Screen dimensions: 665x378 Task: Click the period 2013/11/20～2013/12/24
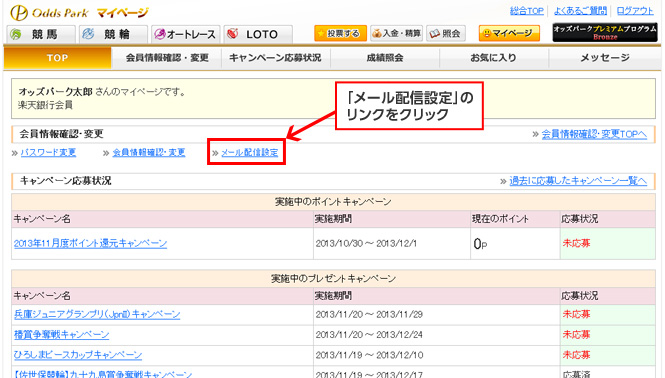tap(369, 335)
